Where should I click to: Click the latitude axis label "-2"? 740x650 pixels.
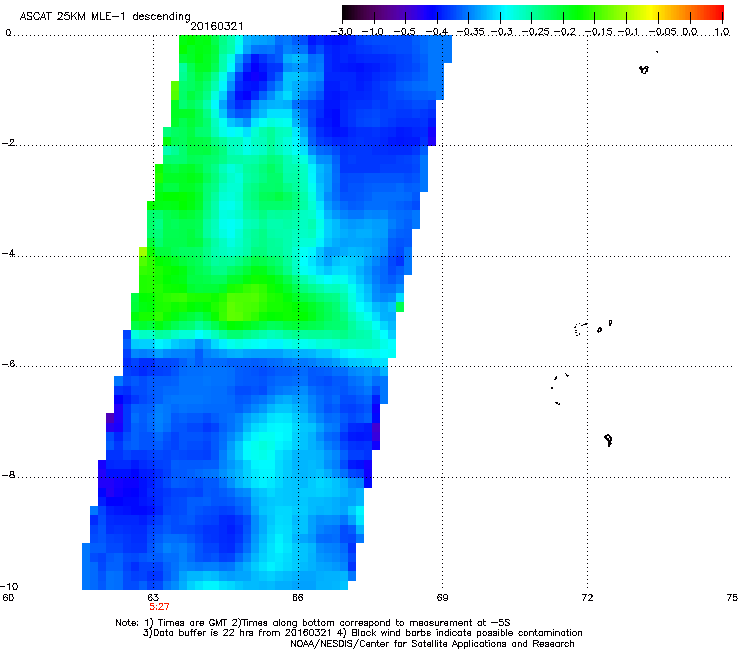pos(9,143)
